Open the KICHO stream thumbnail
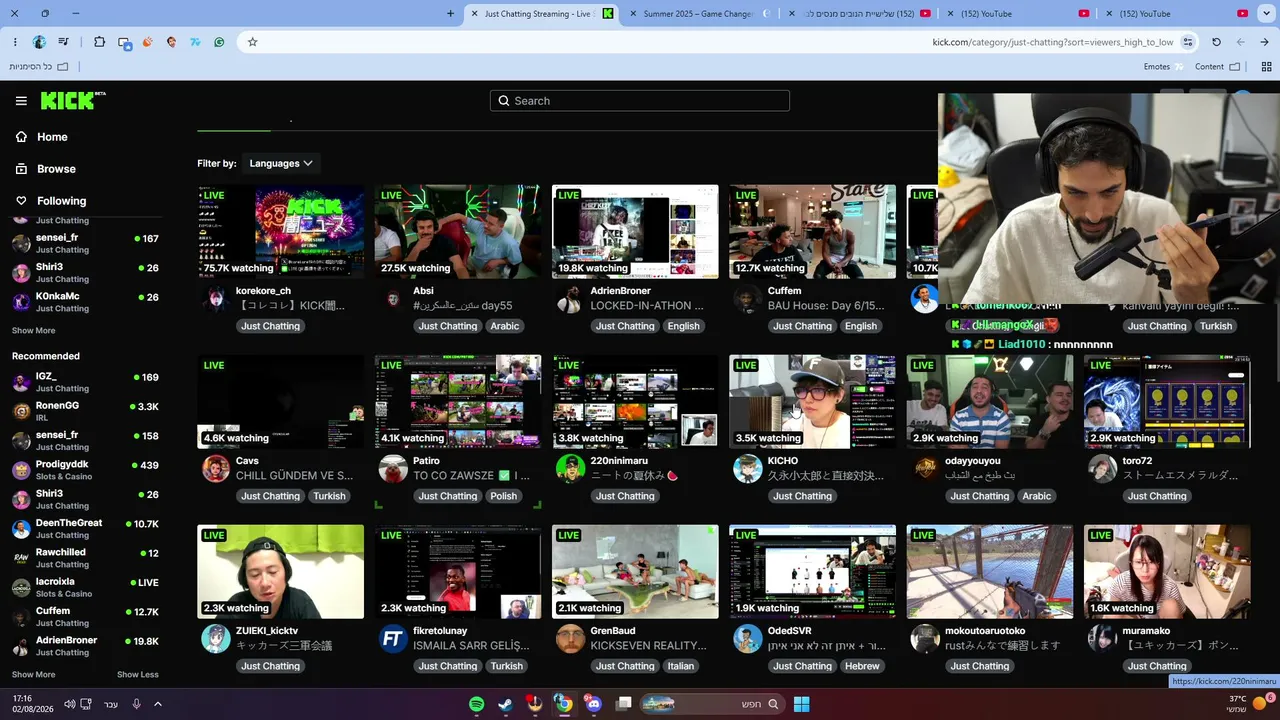Image resolution: width=1280 pixels, height=720 pixels. coord(813,401)
